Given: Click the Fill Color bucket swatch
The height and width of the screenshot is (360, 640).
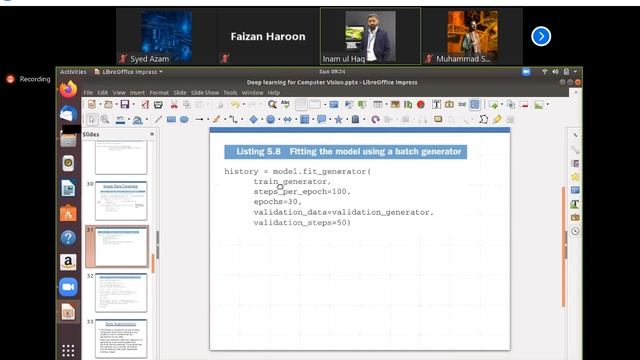Looking at the screenshot, I should (138, 120).
